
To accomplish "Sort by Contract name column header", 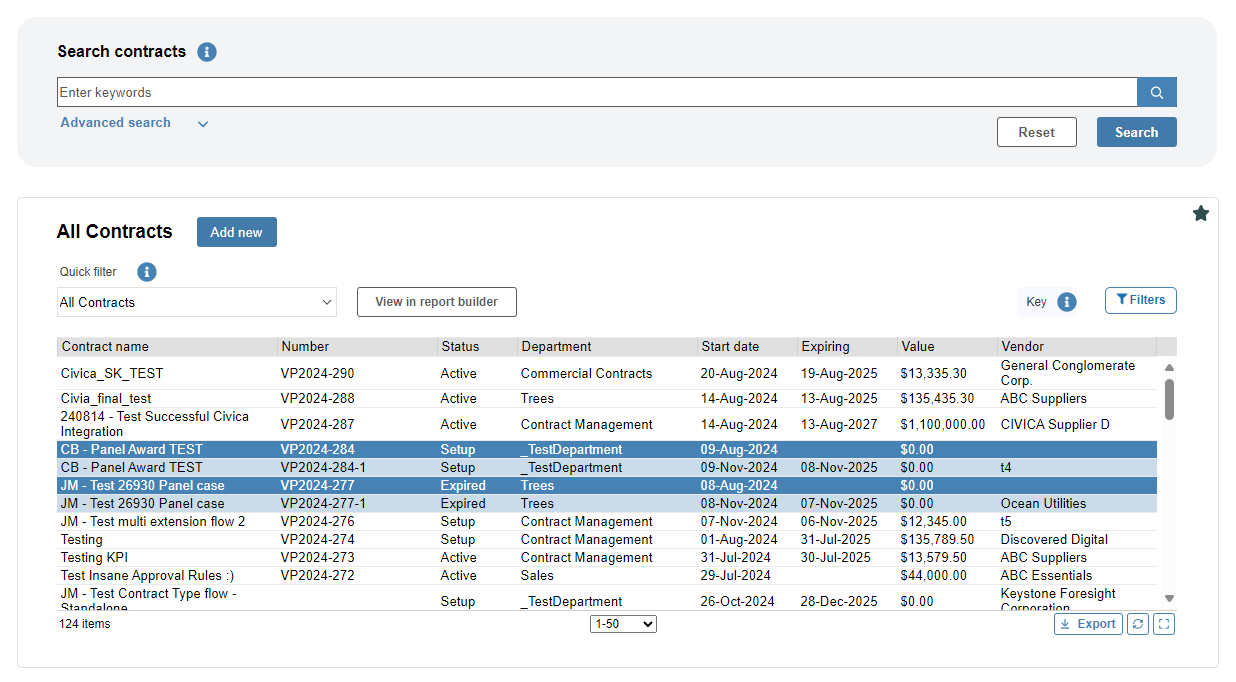I will pyautogui.click(x=167, y=347).
